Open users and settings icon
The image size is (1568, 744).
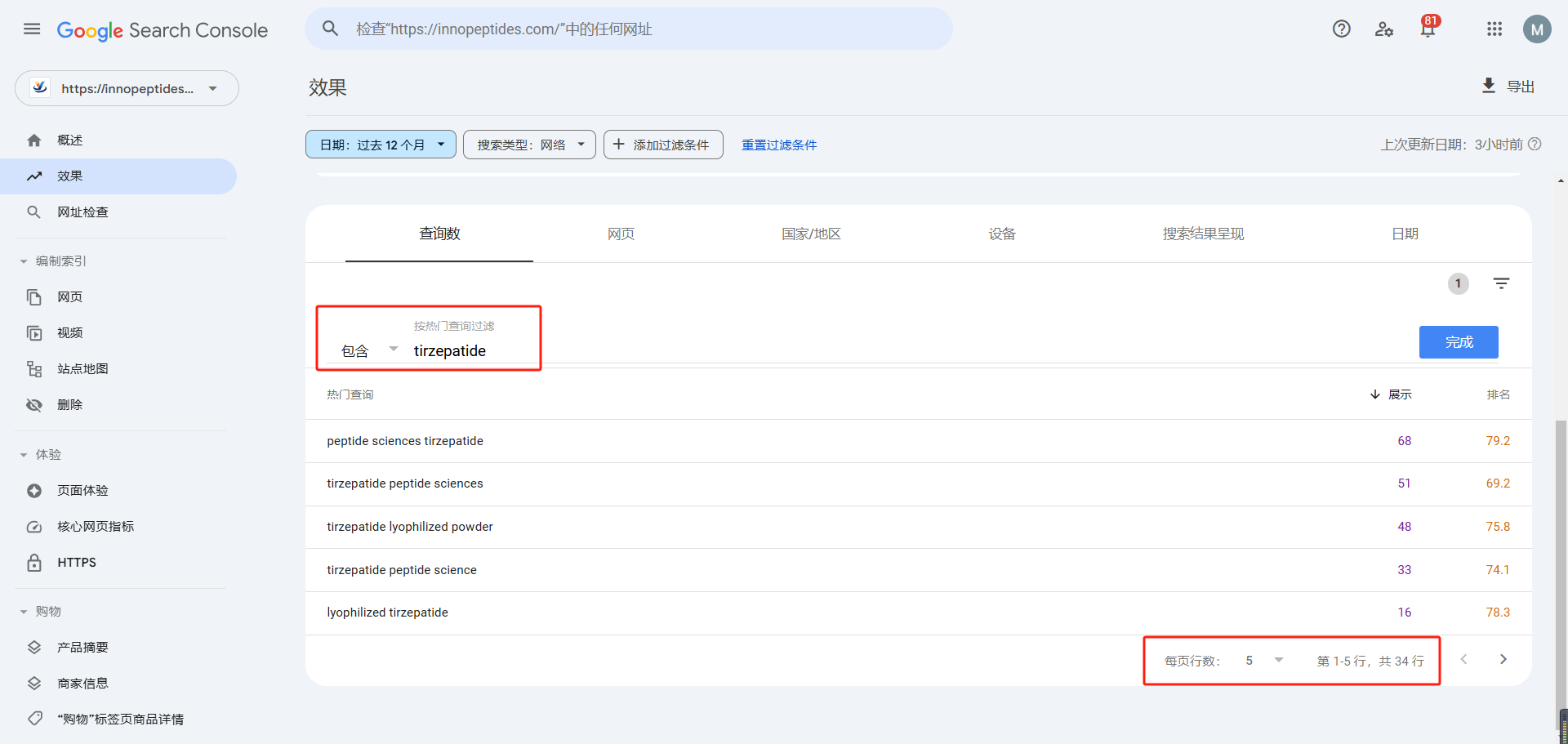click(x=1384, y=29)
